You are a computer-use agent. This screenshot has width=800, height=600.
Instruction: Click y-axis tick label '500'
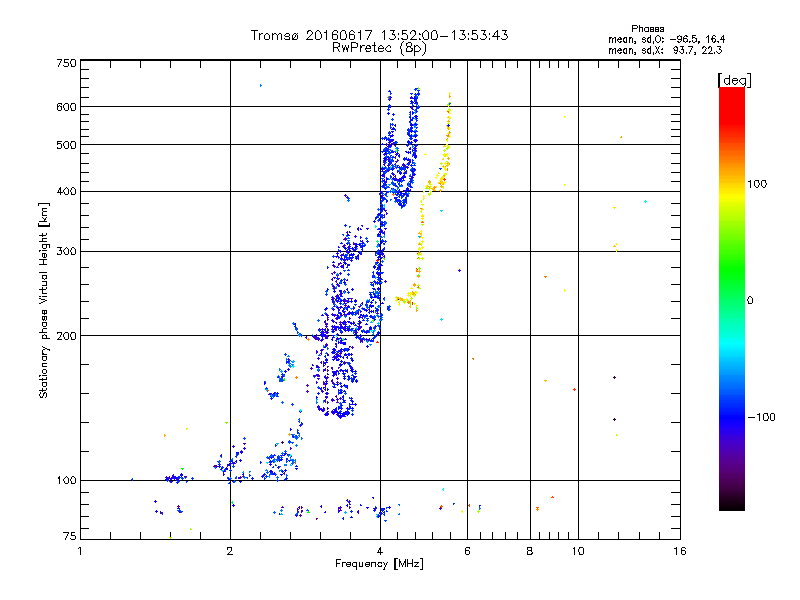tap(66, 145)
